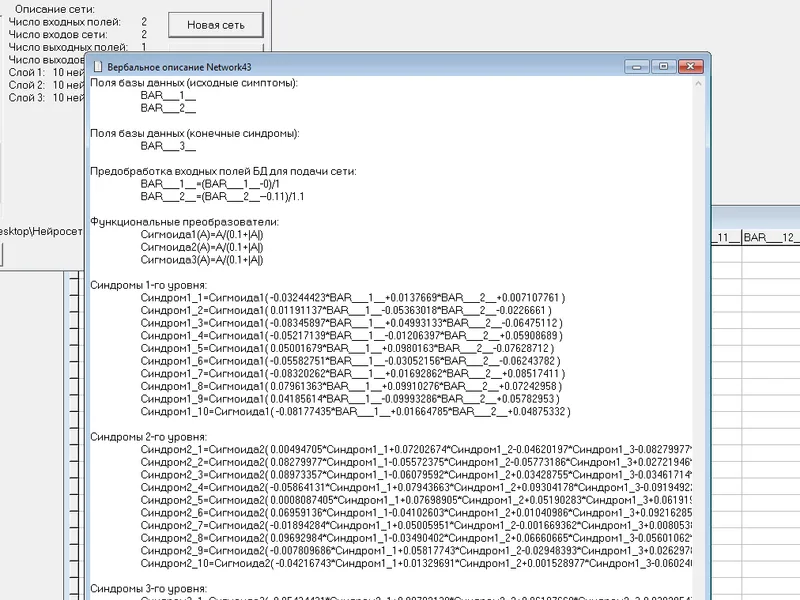This screenshot has height=600, width=800.
Task: Click the Синдром2_1 formula line
Action: [416, 449]
